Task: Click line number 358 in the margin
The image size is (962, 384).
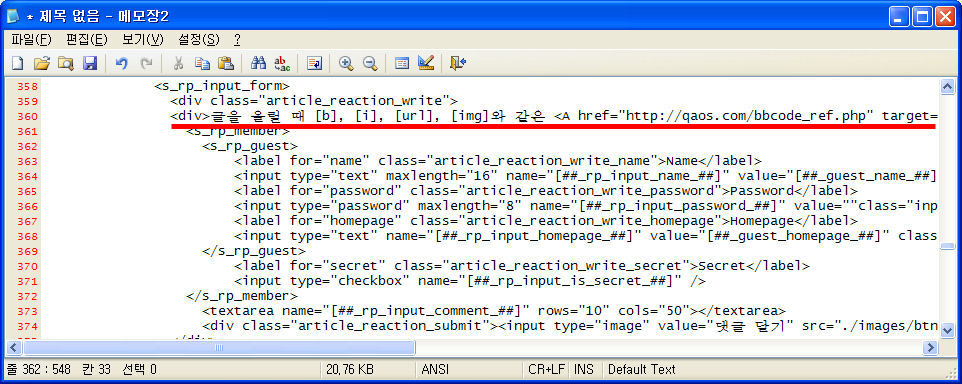Action: coord(28,86)
